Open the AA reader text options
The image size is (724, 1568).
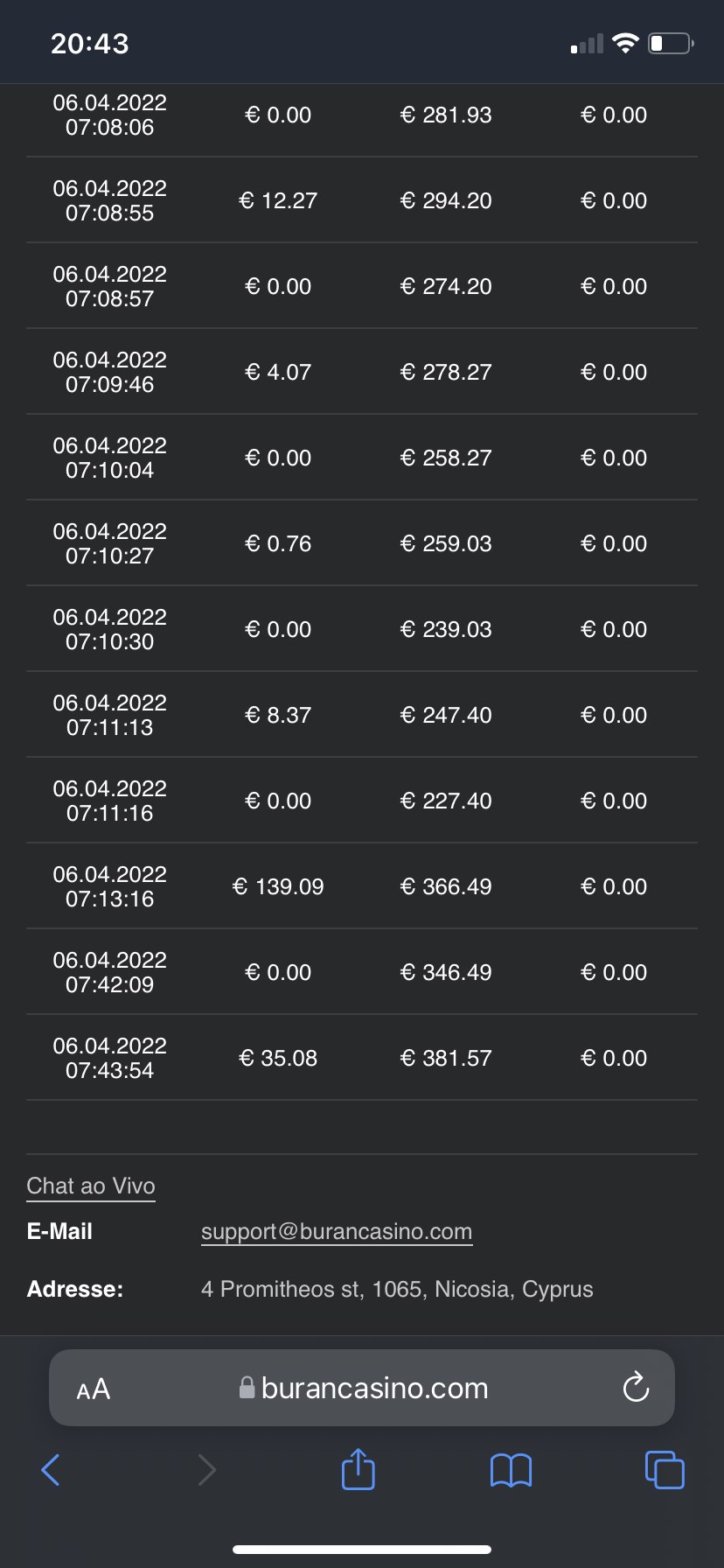click(94, 1389)
